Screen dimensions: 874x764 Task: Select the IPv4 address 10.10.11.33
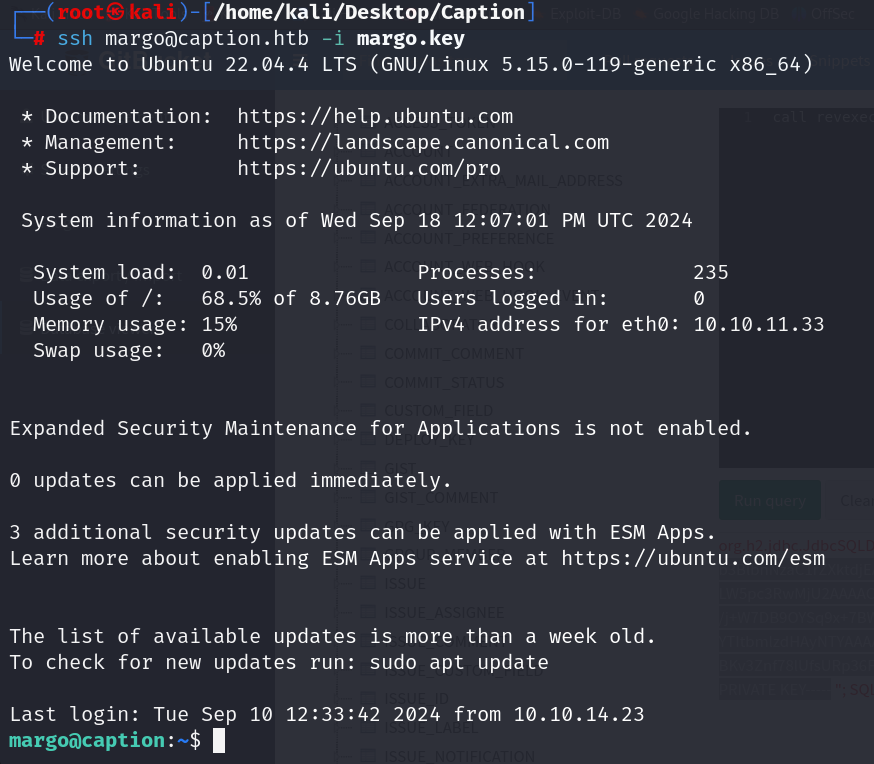coord(759,324)
